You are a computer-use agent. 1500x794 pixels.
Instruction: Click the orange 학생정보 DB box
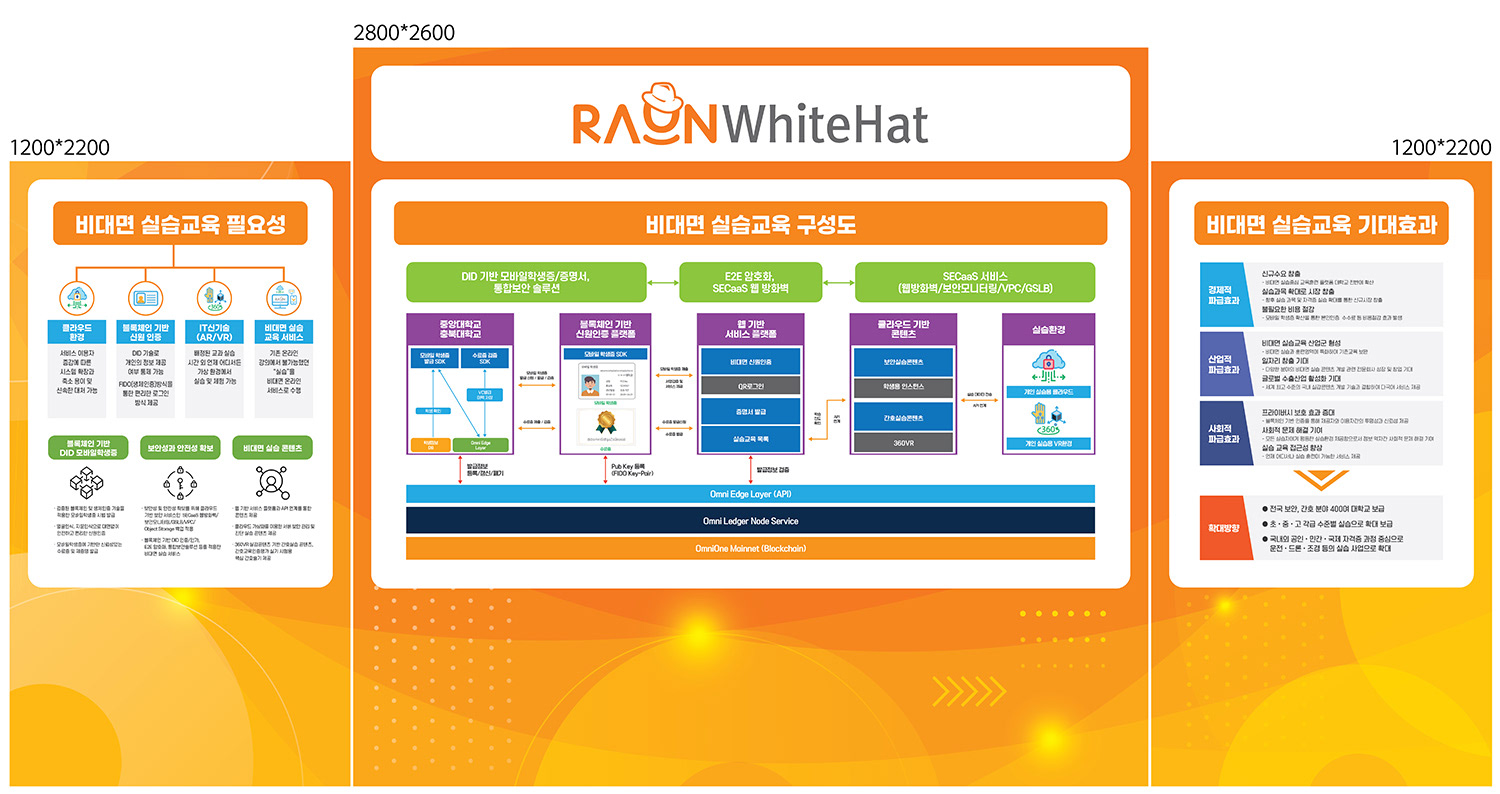point(431,445)
